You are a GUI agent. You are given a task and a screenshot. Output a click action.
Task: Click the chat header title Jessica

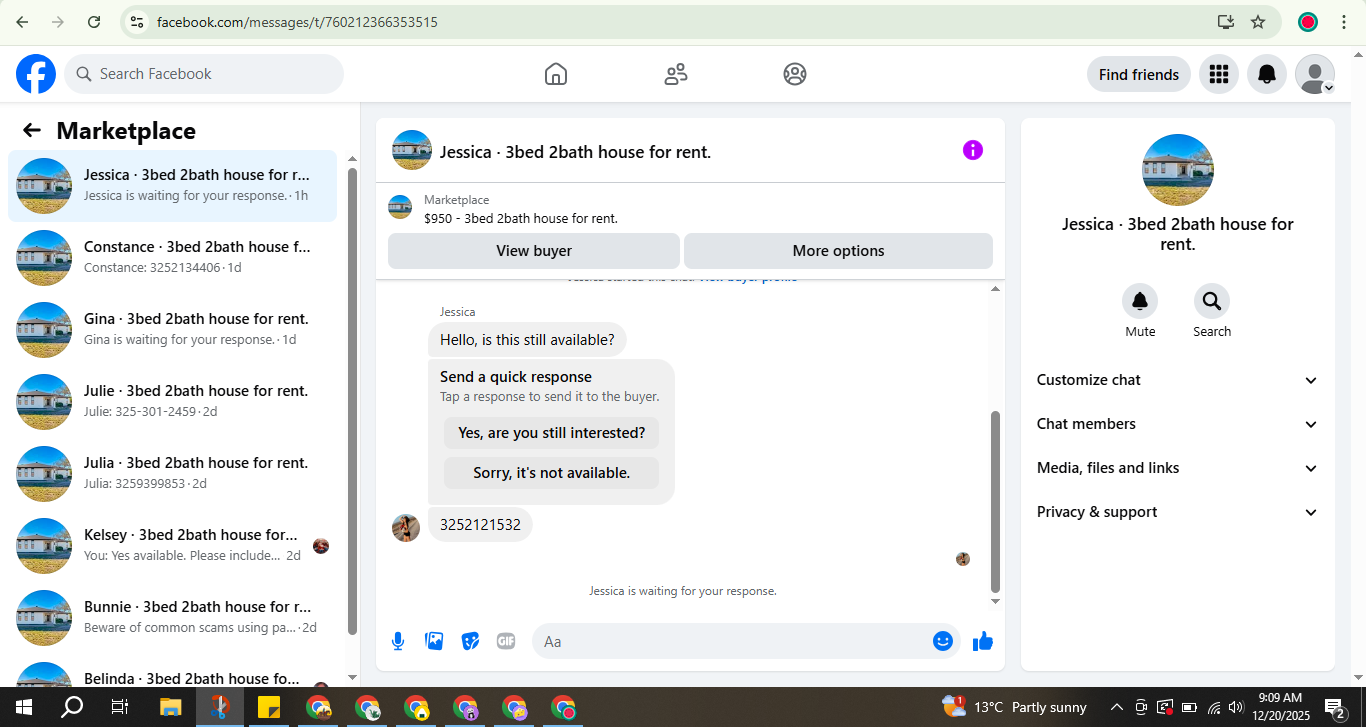pyautogui.click(x=575, y=152)
